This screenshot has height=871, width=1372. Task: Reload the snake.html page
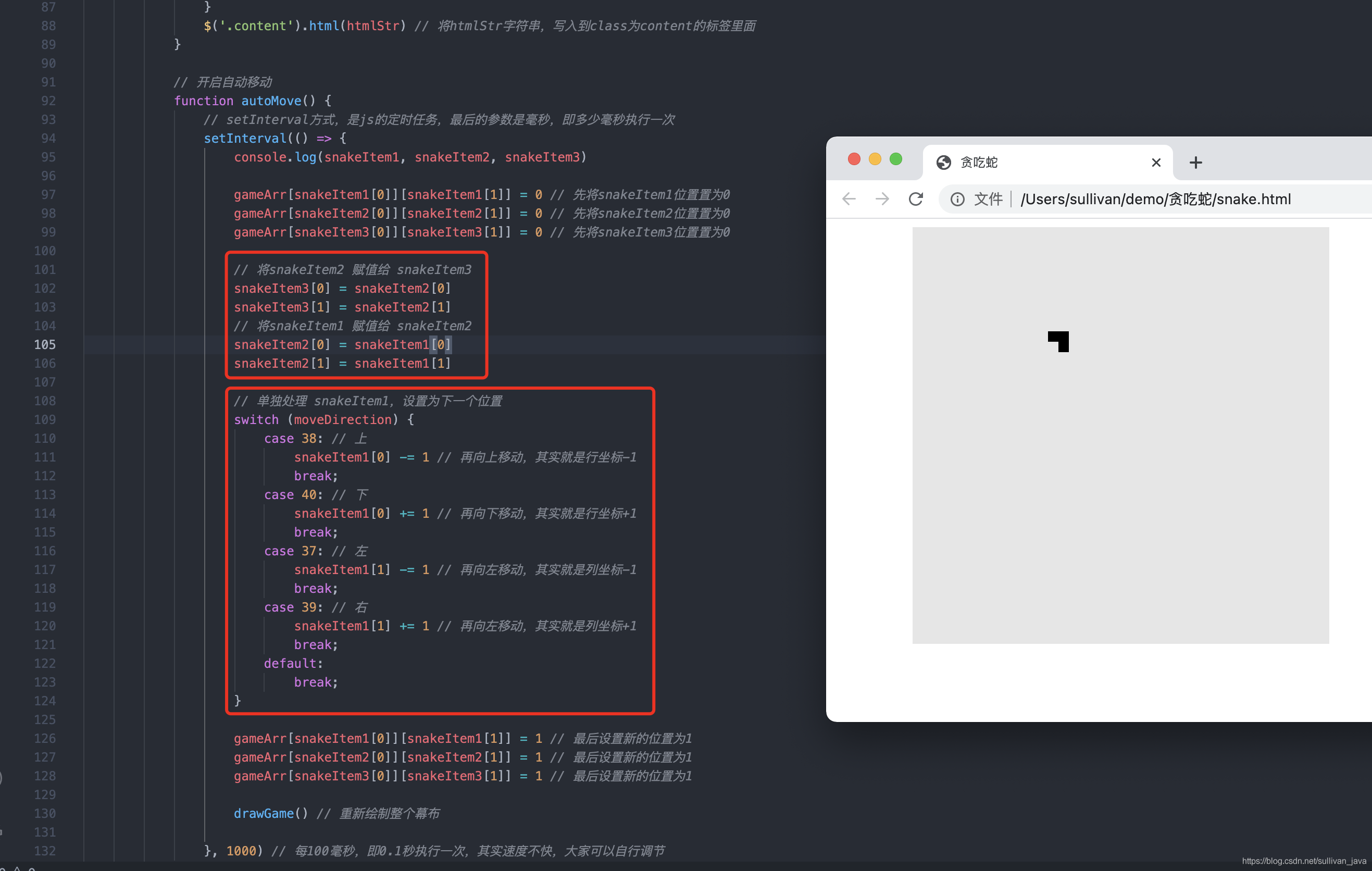click(916, 199)
